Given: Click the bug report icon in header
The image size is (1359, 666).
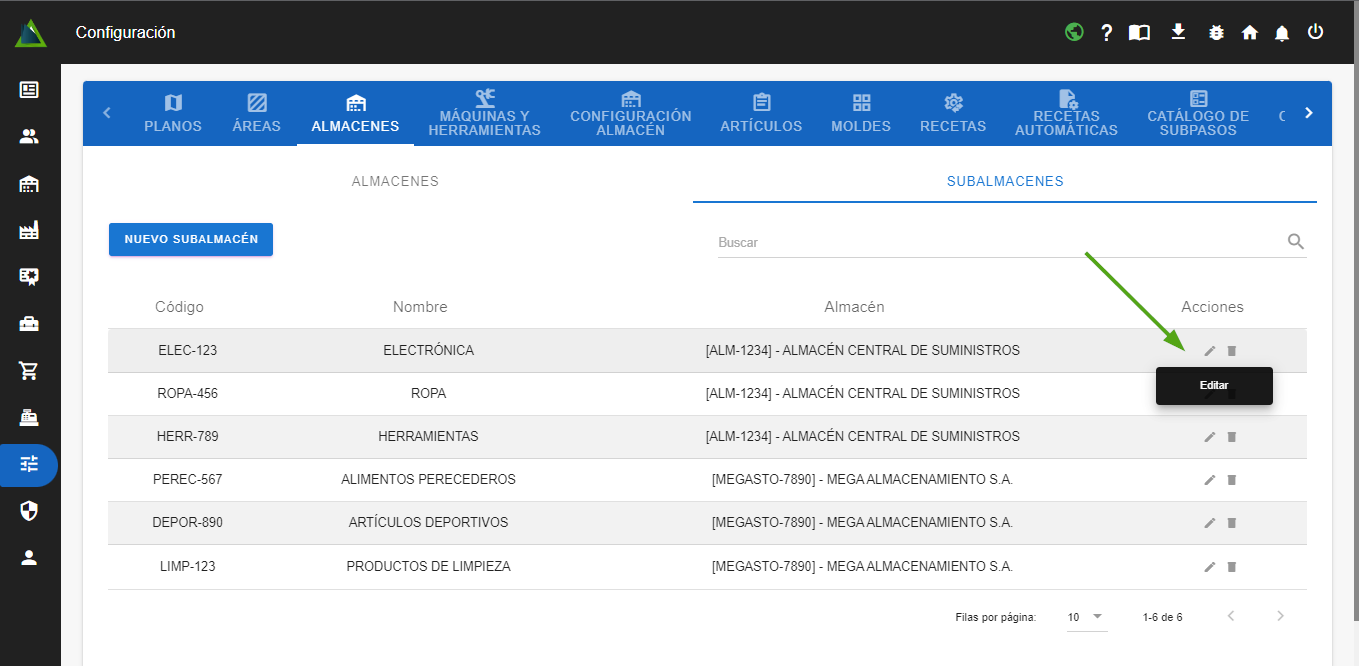Looking at the screenshot, I should click(1216, 32).
